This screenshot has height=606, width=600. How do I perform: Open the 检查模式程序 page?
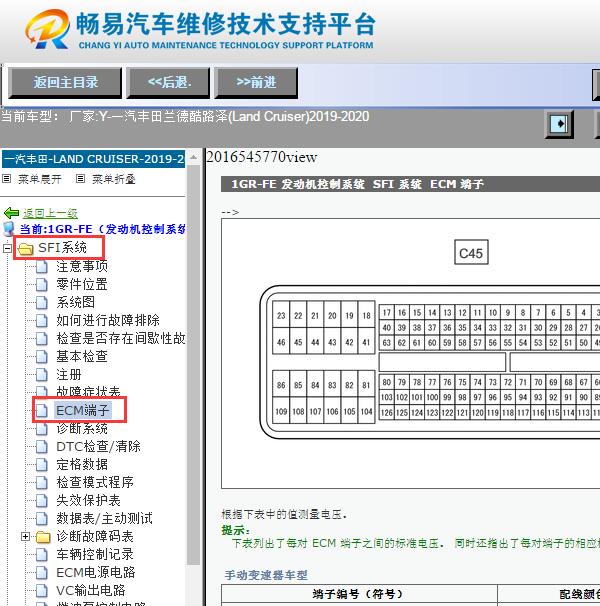(x=95, y=482)
